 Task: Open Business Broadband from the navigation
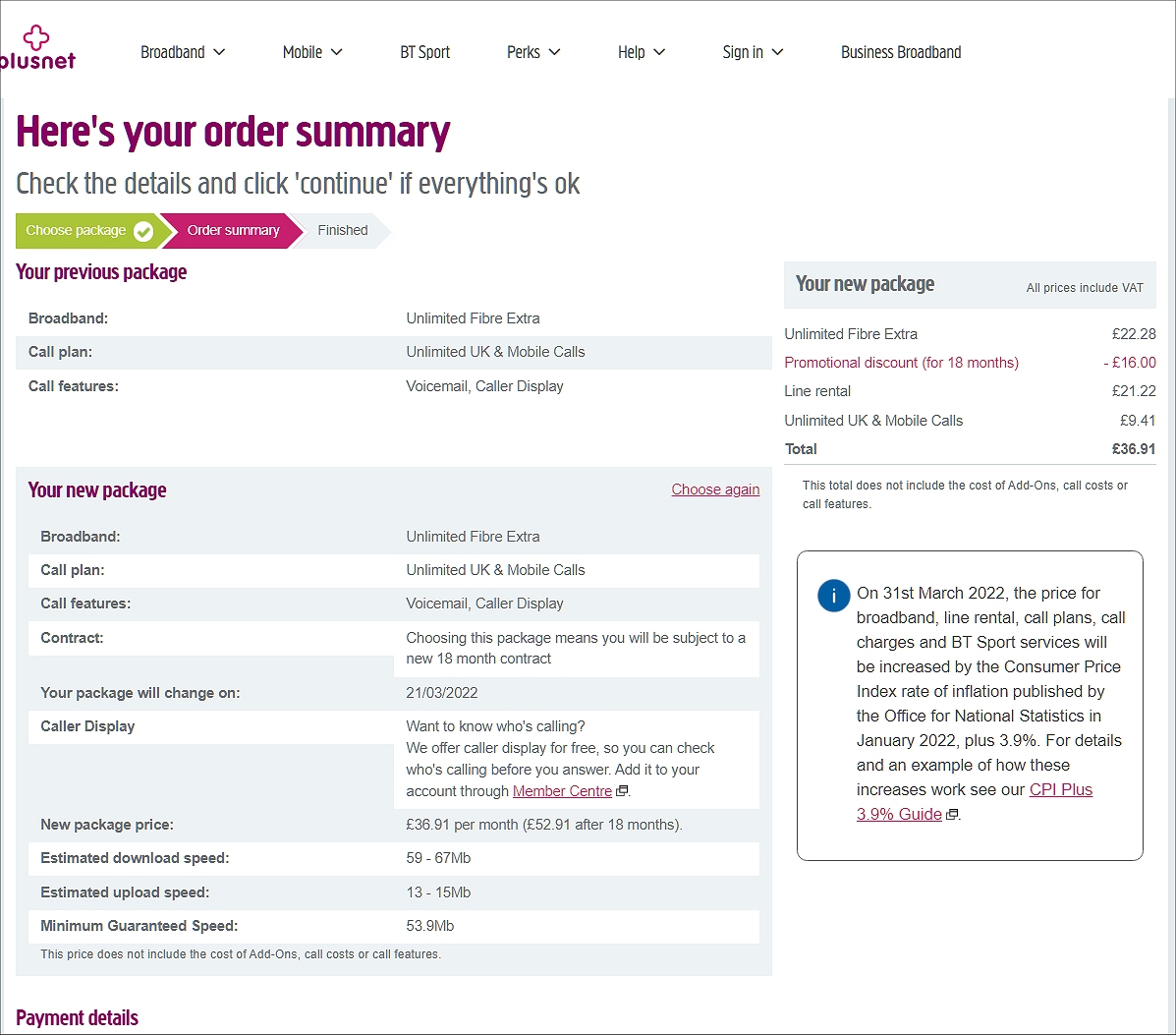(900, 52)
